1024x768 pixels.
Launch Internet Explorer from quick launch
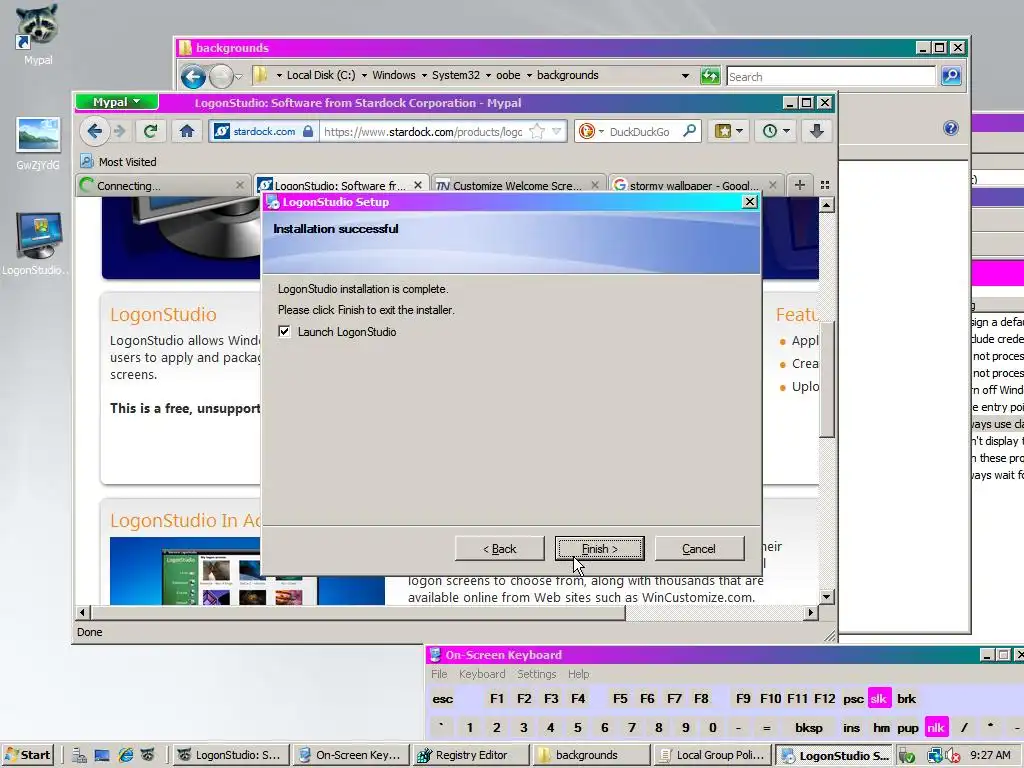click(x=125, y=756)
